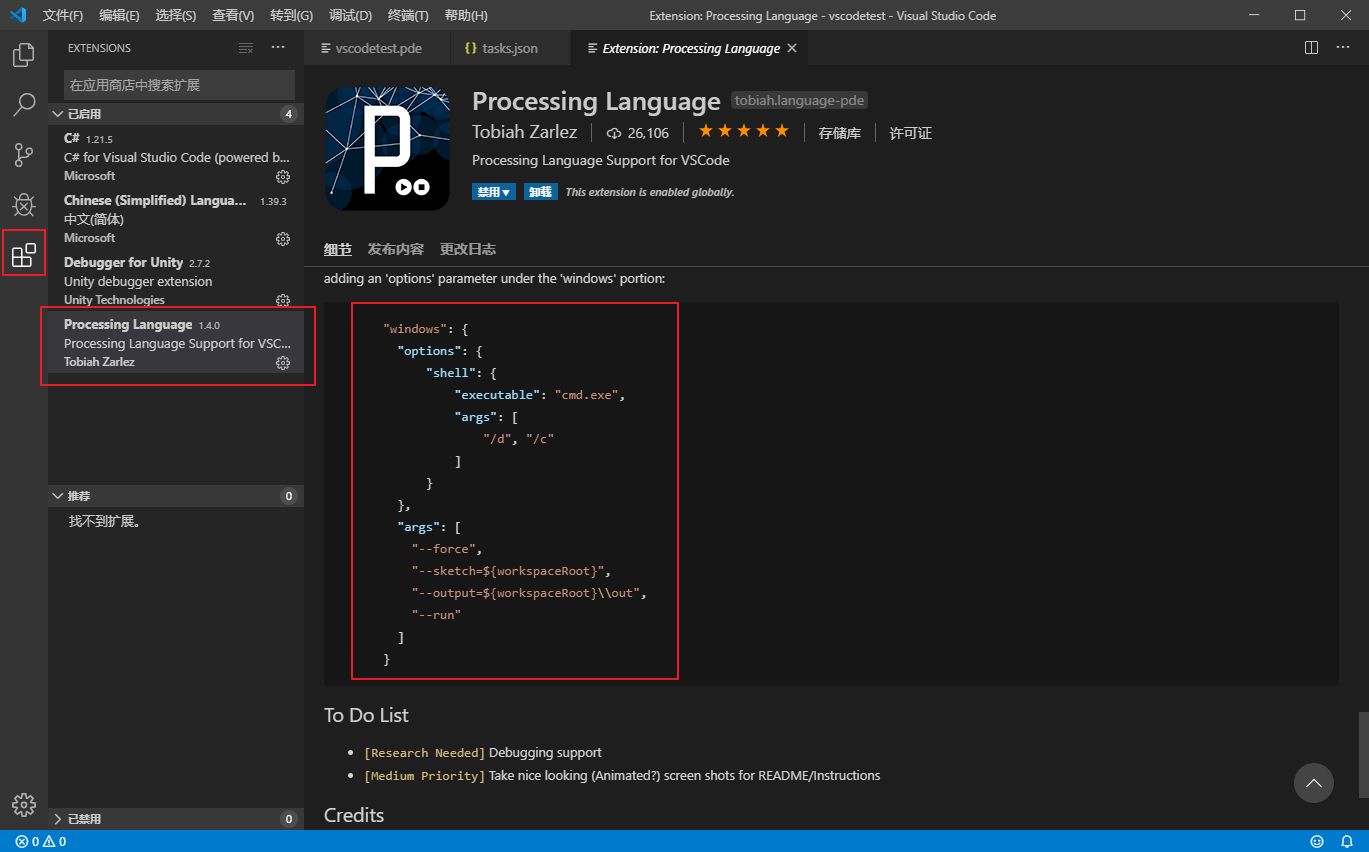Open the Explorer view icon
Screen dimensions: 1369x852
pos(23,55)
